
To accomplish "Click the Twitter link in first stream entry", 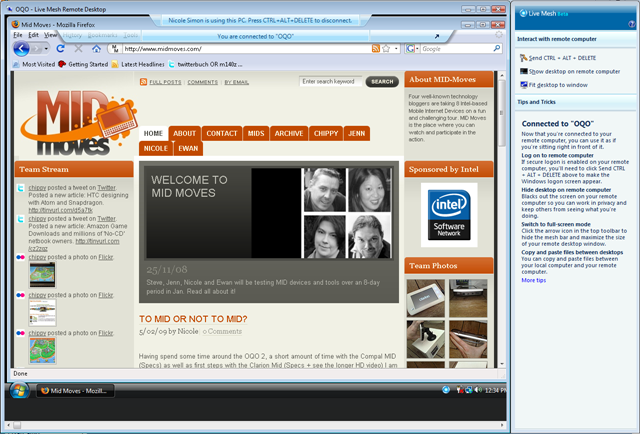I will click(x=107, y=188).
